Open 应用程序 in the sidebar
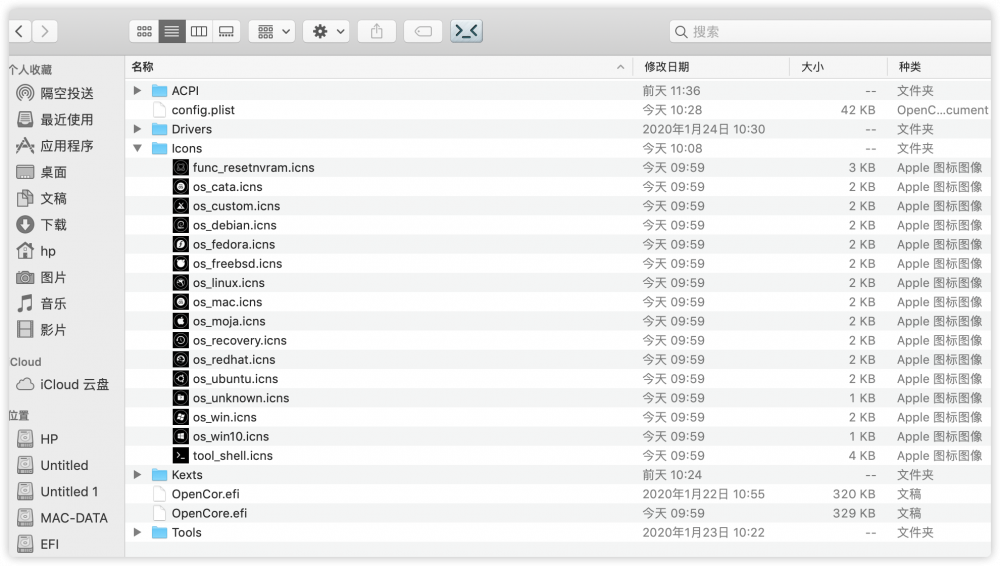 click(x=55, y=146)
